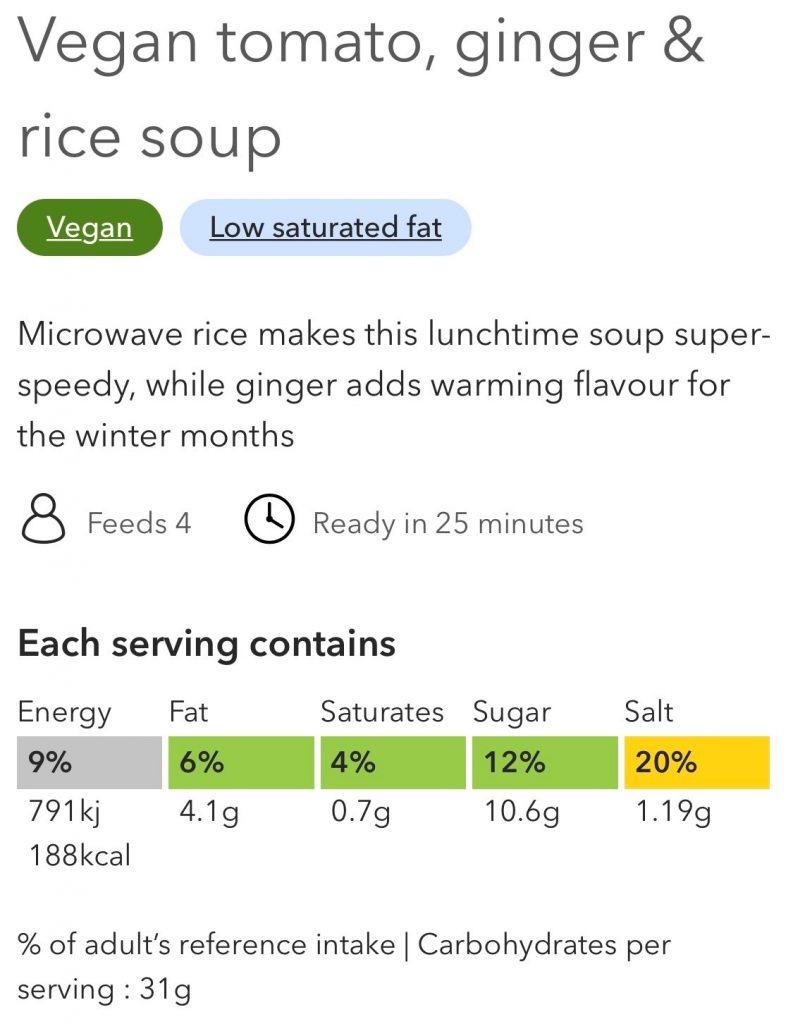Viewport: 793px width, 1024px height.
Task: Select the recipe title Vegan tomato, ginger & rice soup
Action: point(361,89)
